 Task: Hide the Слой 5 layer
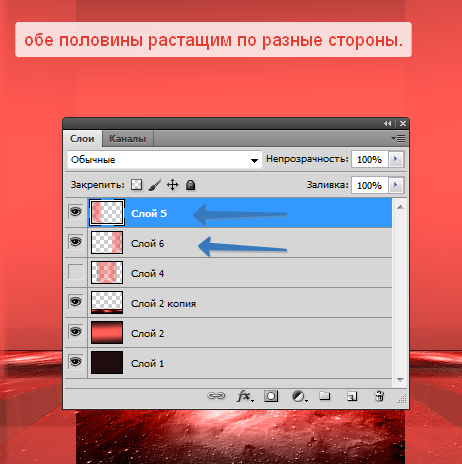[76, 212]
